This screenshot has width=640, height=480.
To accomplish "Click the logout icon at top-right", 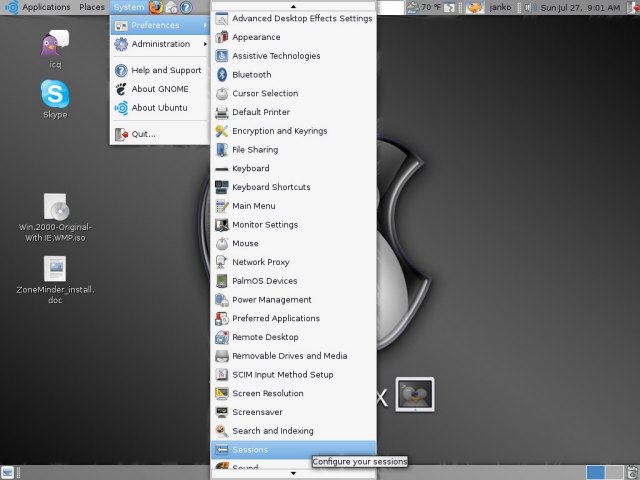I will click(x=632, y=7).
